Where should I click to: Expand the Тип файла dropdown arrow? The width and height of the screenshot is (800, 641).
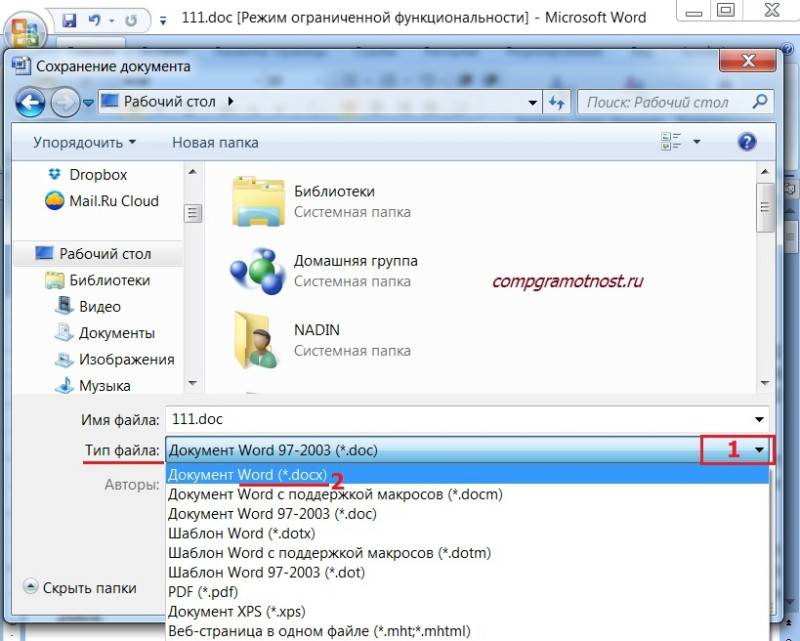pos(760,450)
